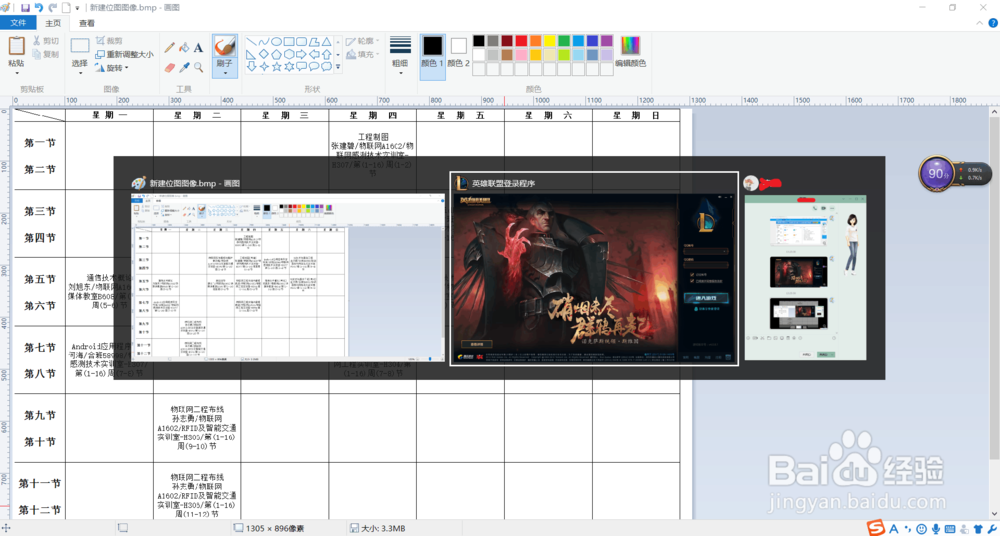Select the Text tool

click(198, 47)
